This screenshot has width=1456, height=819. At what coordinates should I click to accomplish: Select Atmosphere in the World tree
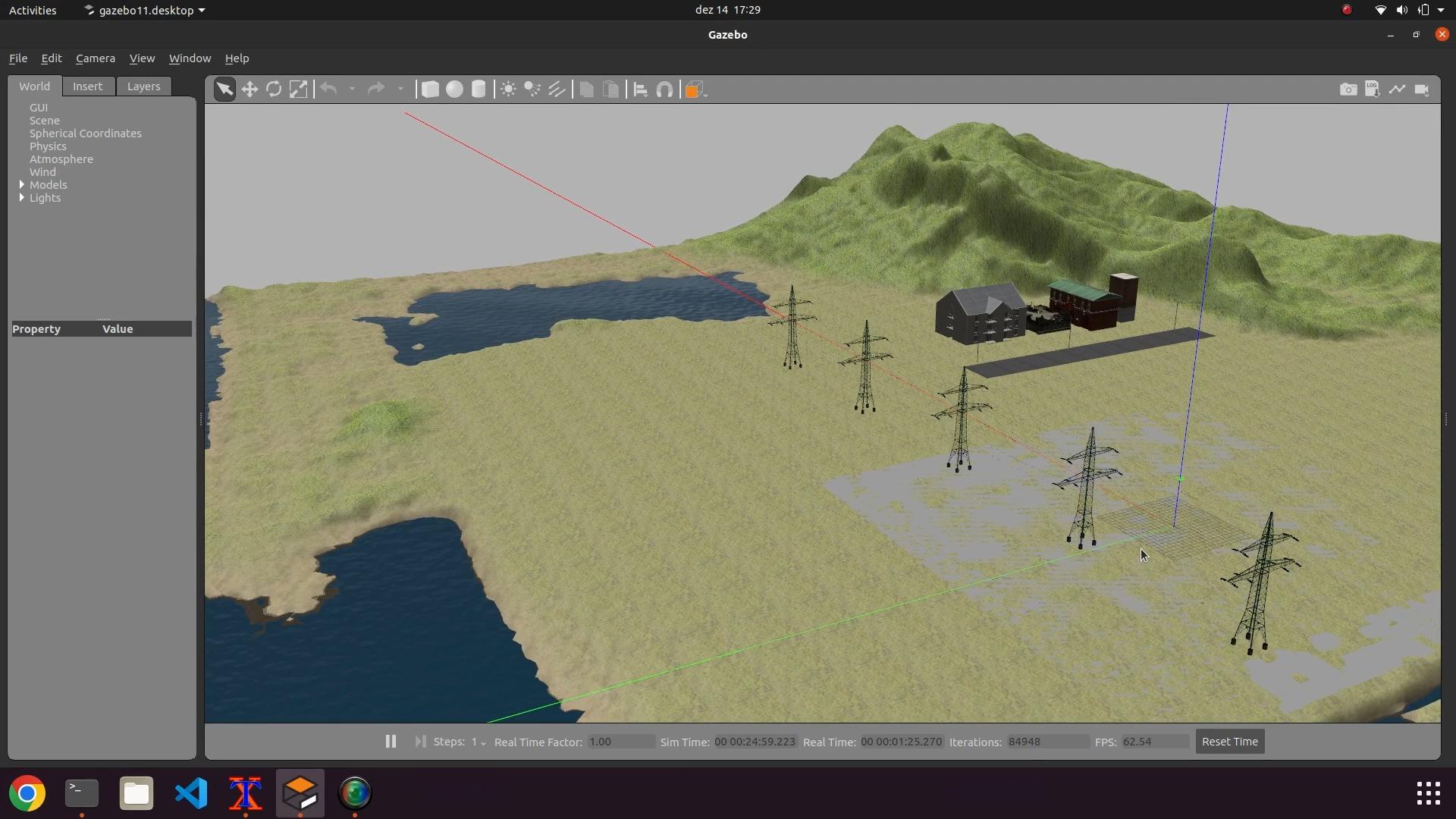point(61,159)
